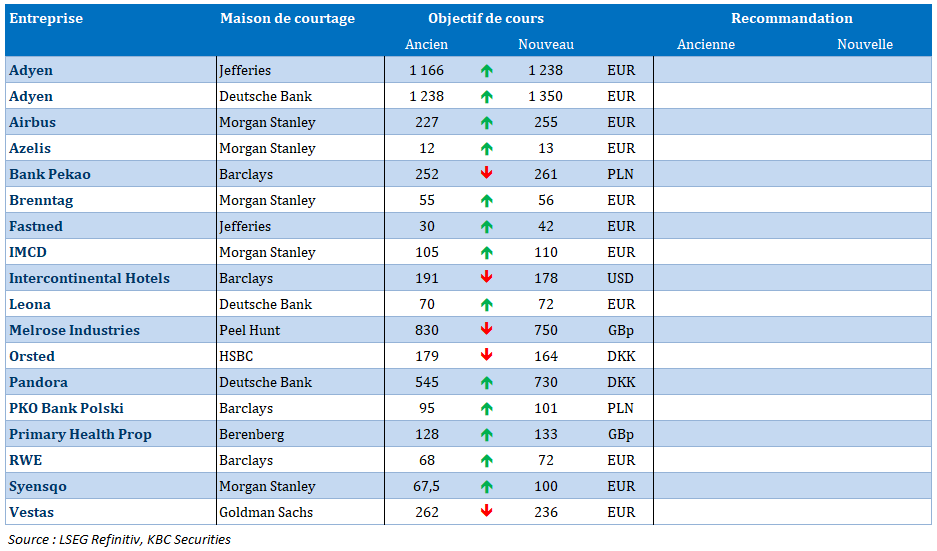The width and height of the screenshot is (937, 551).
Task: Click the green up arrow in Airbus row
Action: (486, 123)
